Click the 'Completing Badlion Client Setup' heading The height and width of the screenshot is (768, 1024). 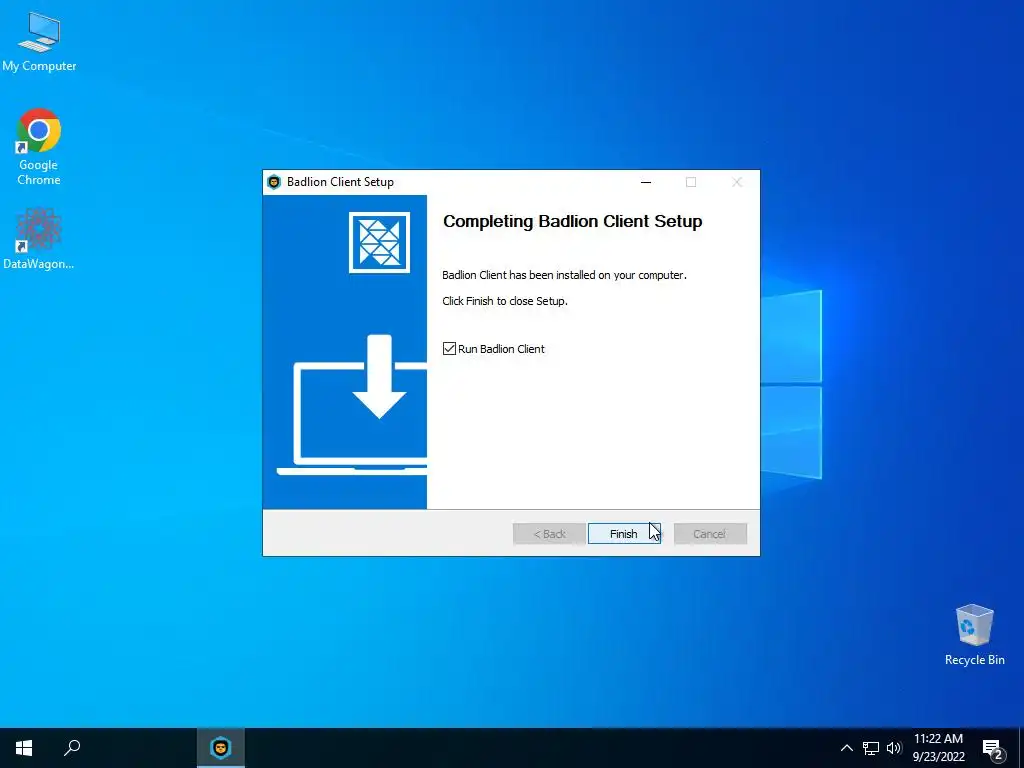coord(573,221)
